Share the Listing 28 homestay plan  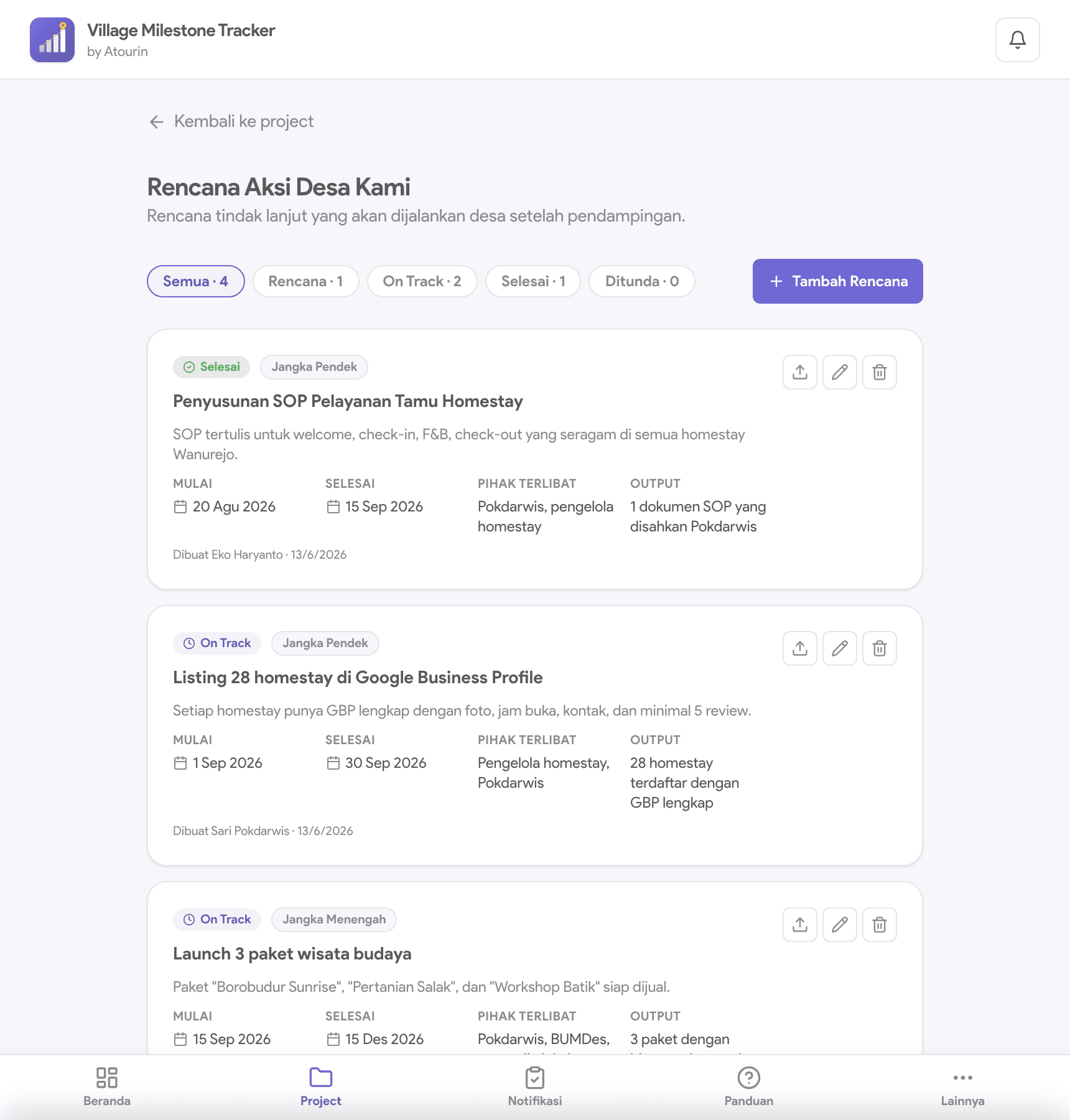(x=800, y=648)
